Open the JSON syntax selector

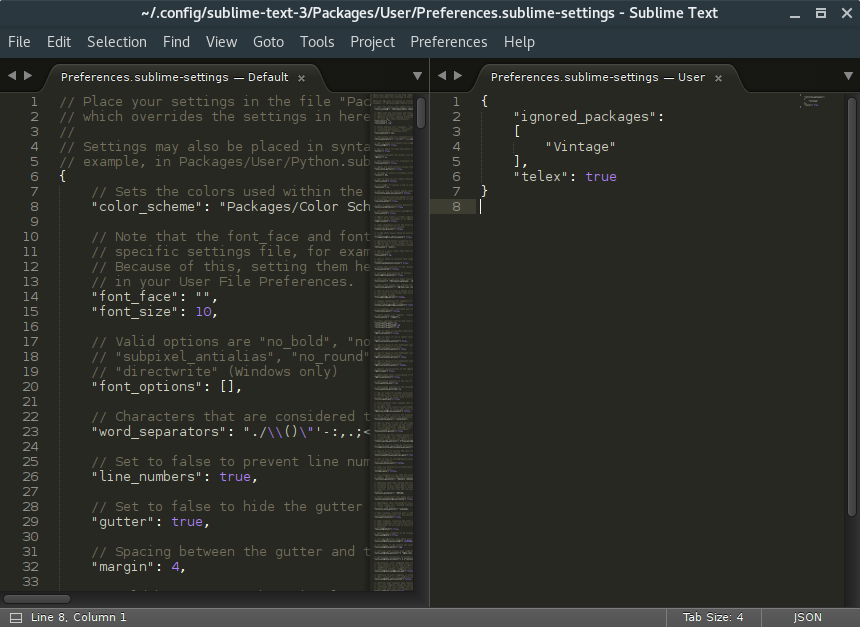point(806,617)
